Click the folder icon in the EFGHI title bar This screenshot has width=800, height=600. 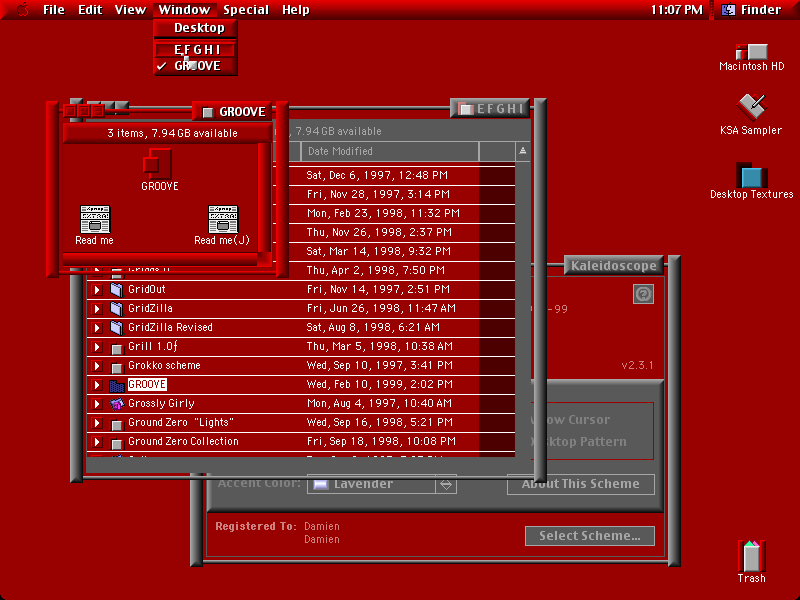tap(465, 109)
